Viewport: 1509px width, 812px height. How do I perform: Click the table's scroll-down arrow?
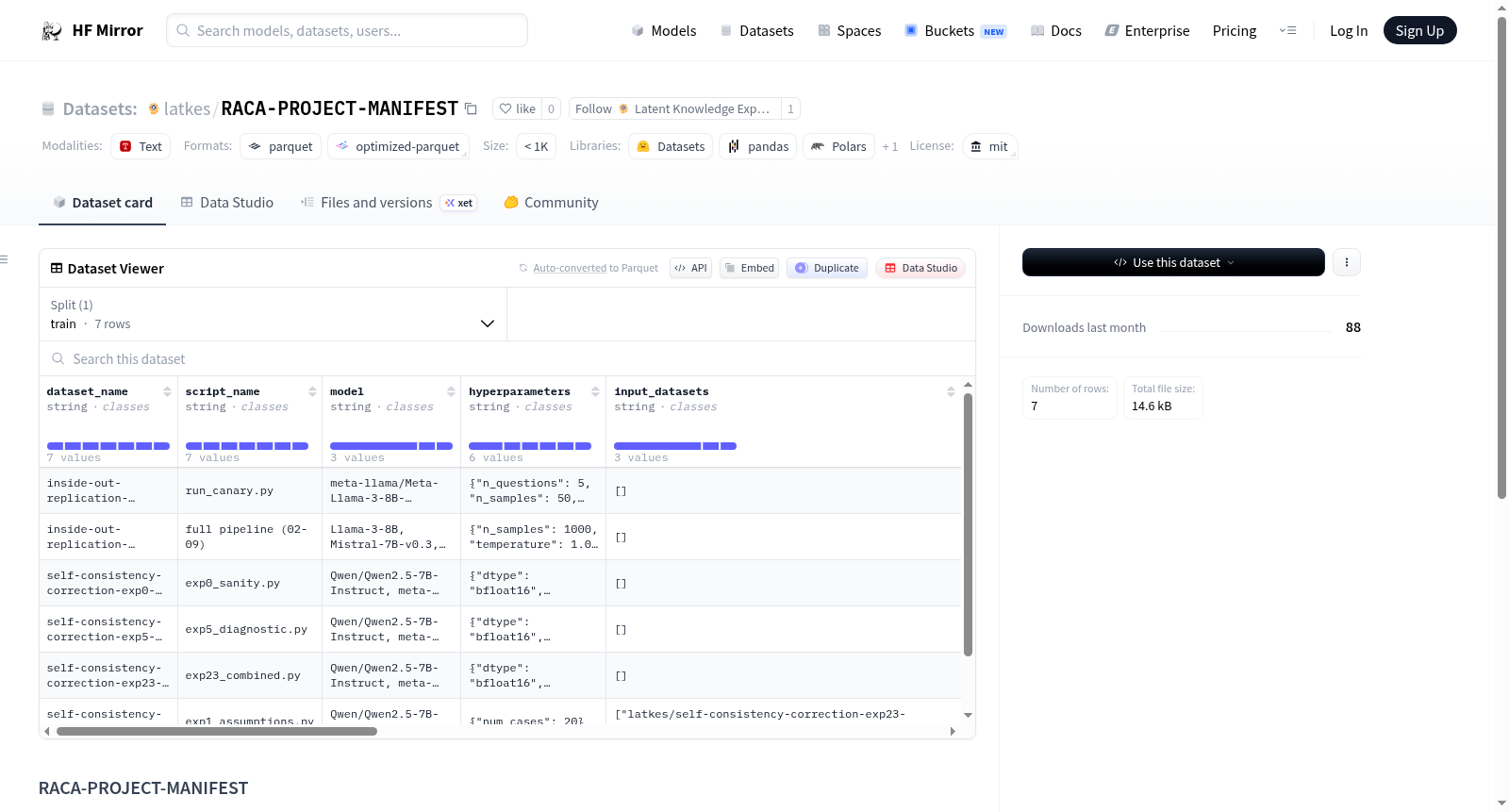coord(968,715)
